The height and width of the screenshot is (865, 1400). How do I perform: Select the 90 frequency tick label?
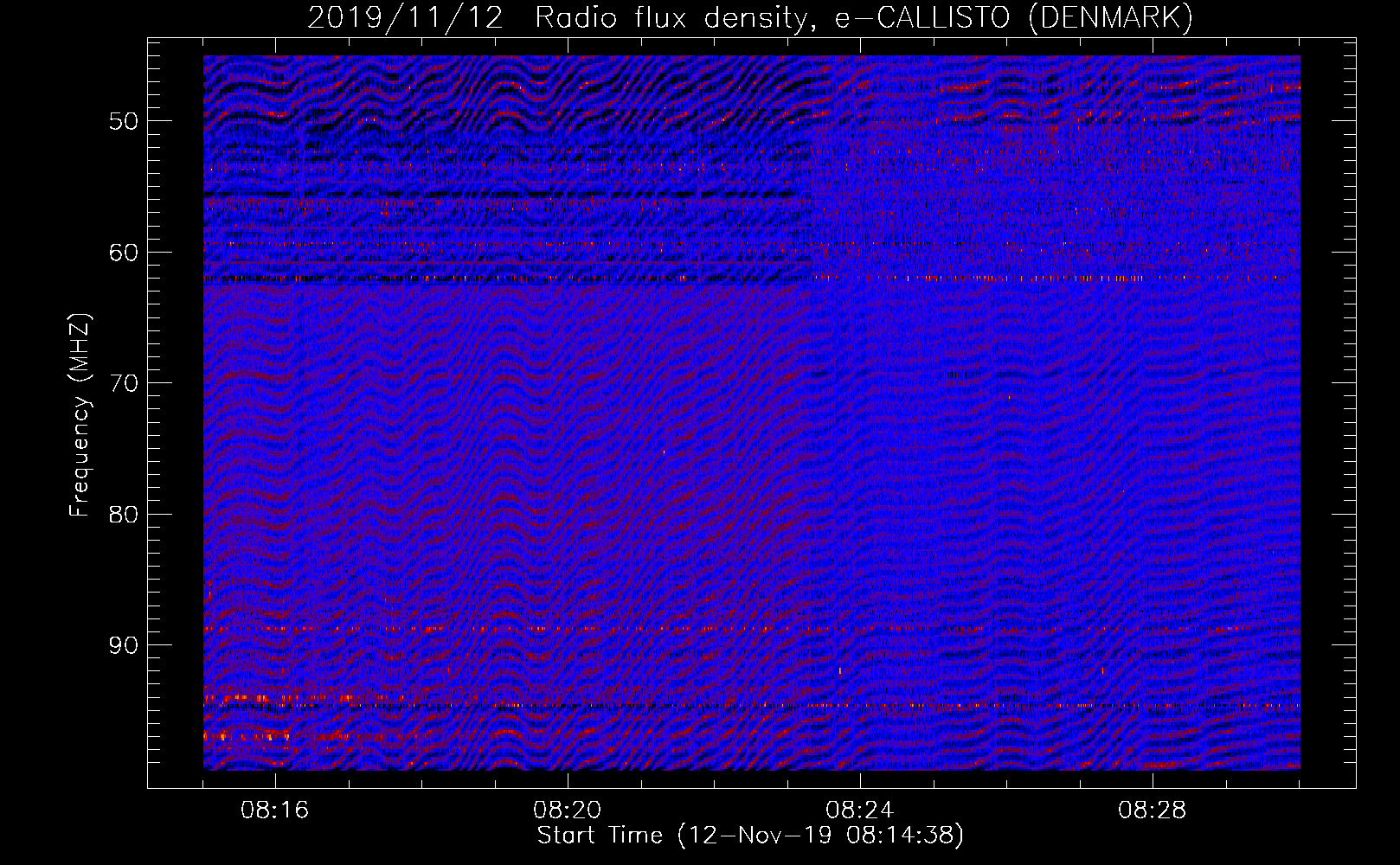(124, 645)
